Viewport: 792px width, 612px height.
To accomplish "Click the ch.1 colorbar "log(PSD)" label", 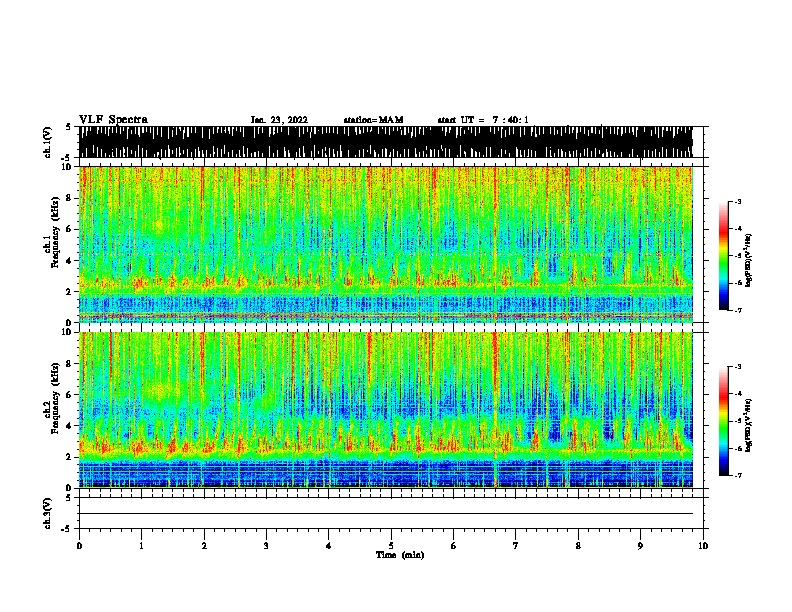I will 749,261.
